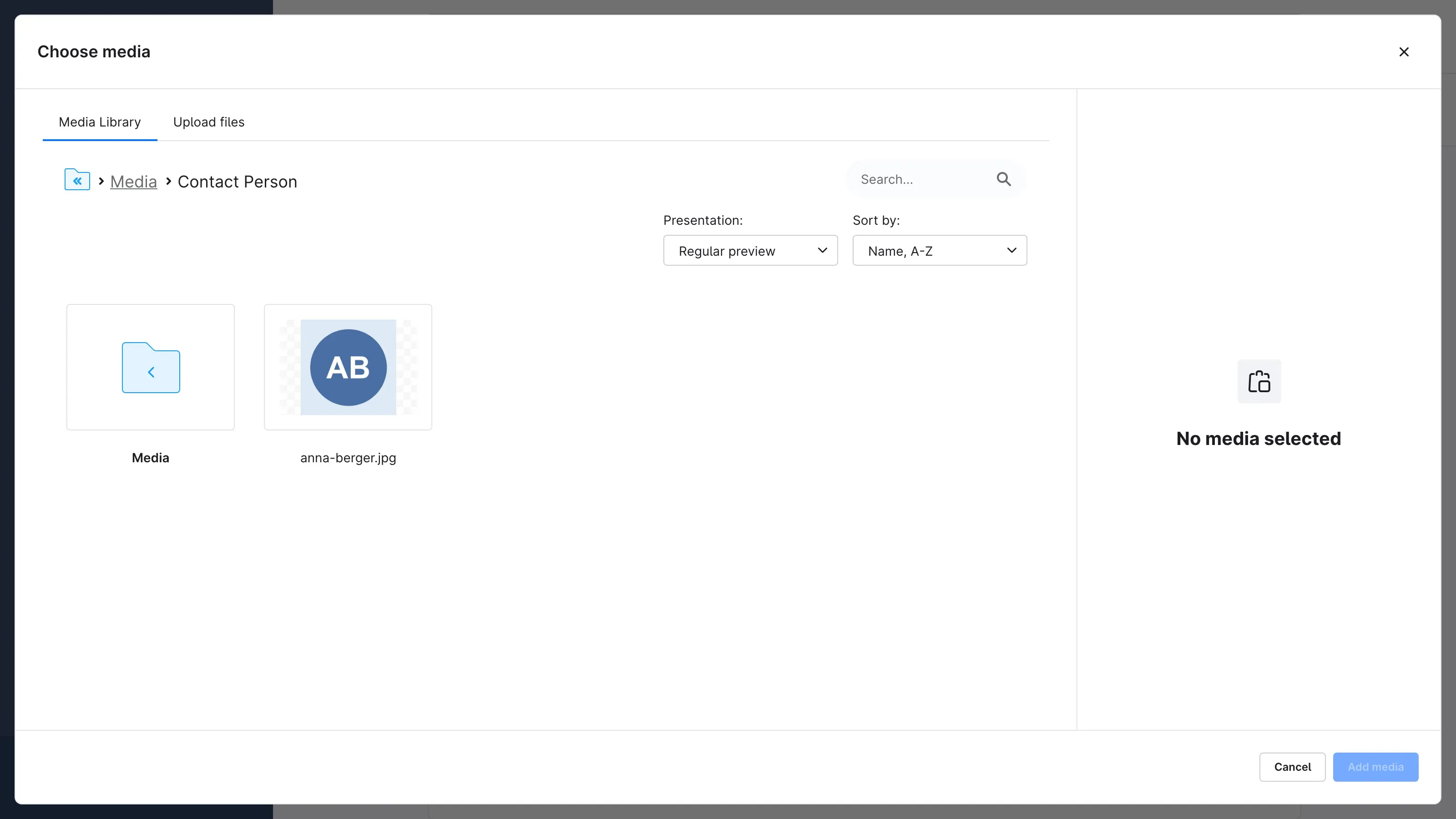This screenshot has height=819, width=1456.
Task: Switch to the Upload files tab
Action: 208,122
